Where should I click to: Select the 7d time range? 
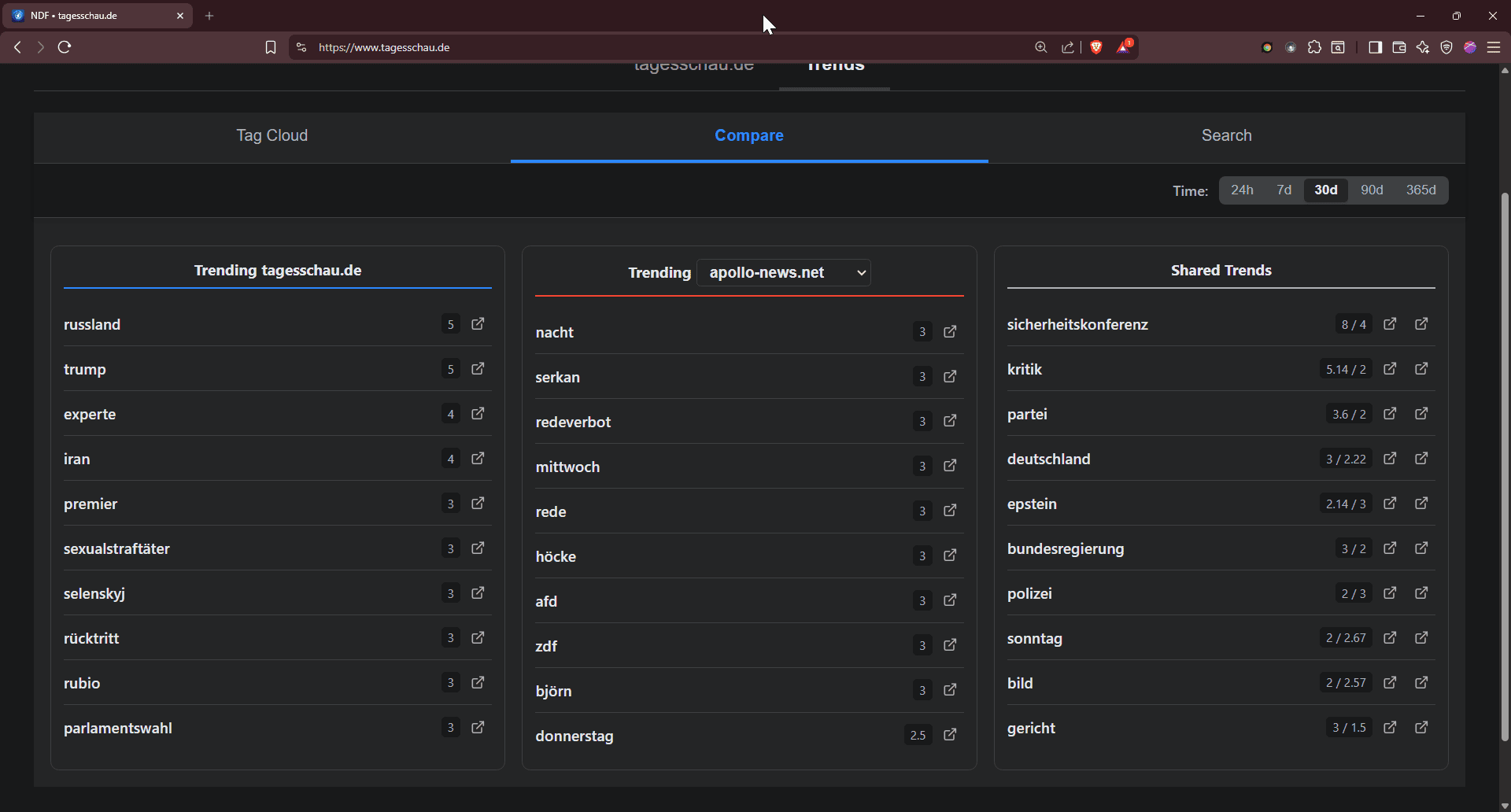point(1284,190)
